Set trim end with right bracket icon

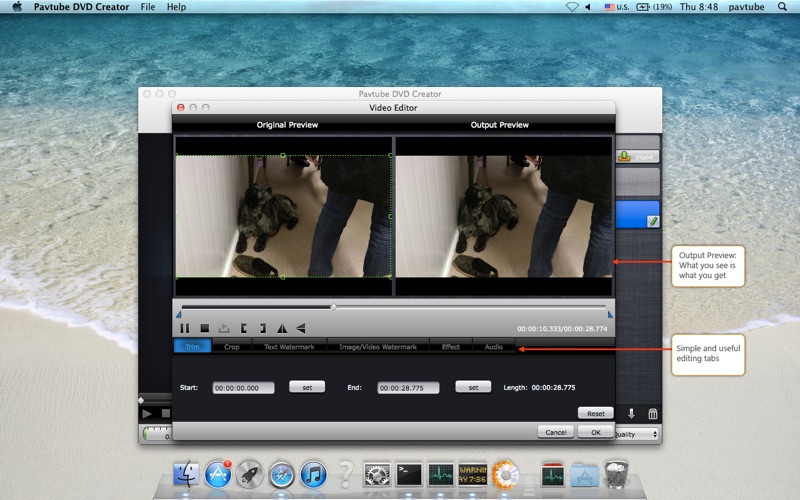point(263,329)
